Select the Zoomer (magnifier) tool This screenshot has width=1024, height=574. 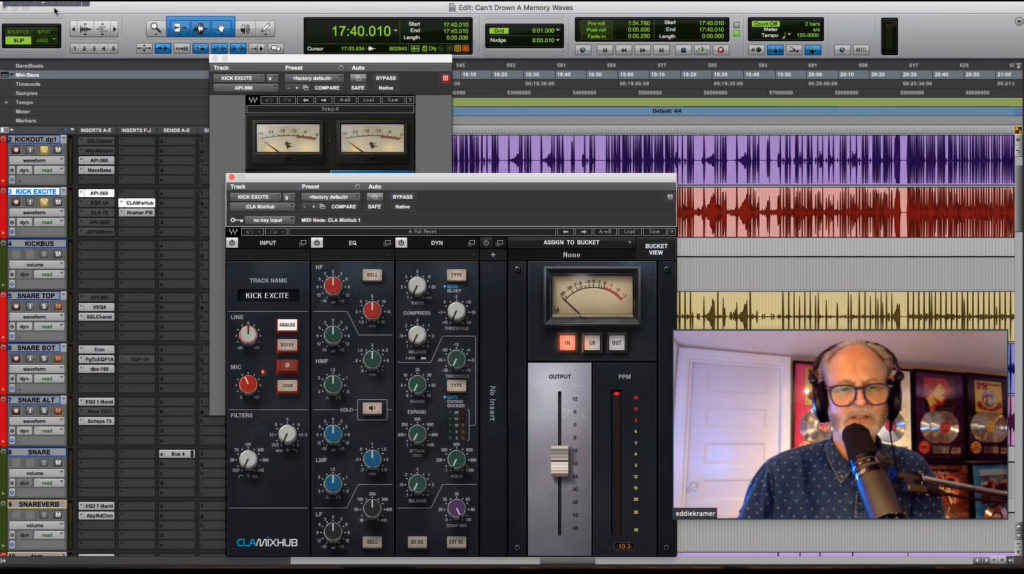pos(155,28)
